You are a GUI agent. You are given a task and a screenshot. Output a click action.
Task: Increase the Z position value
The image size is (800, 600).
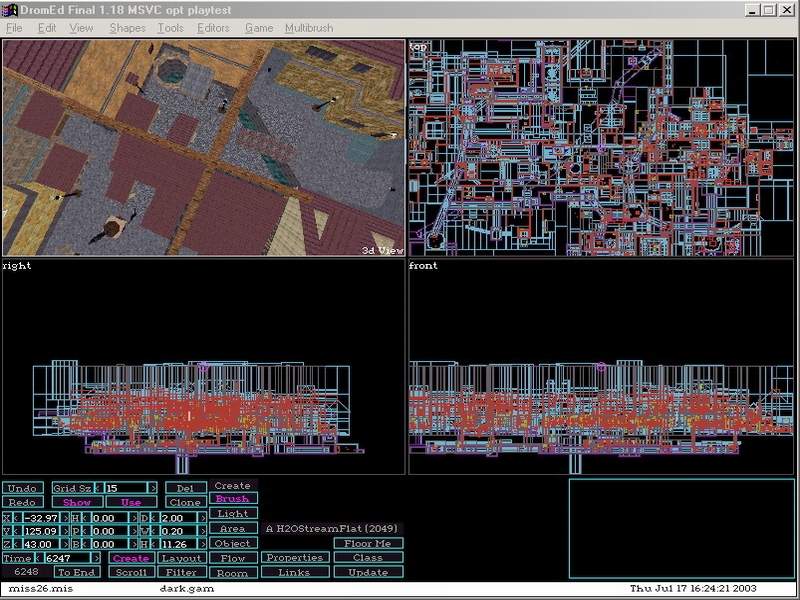[66, 544]
